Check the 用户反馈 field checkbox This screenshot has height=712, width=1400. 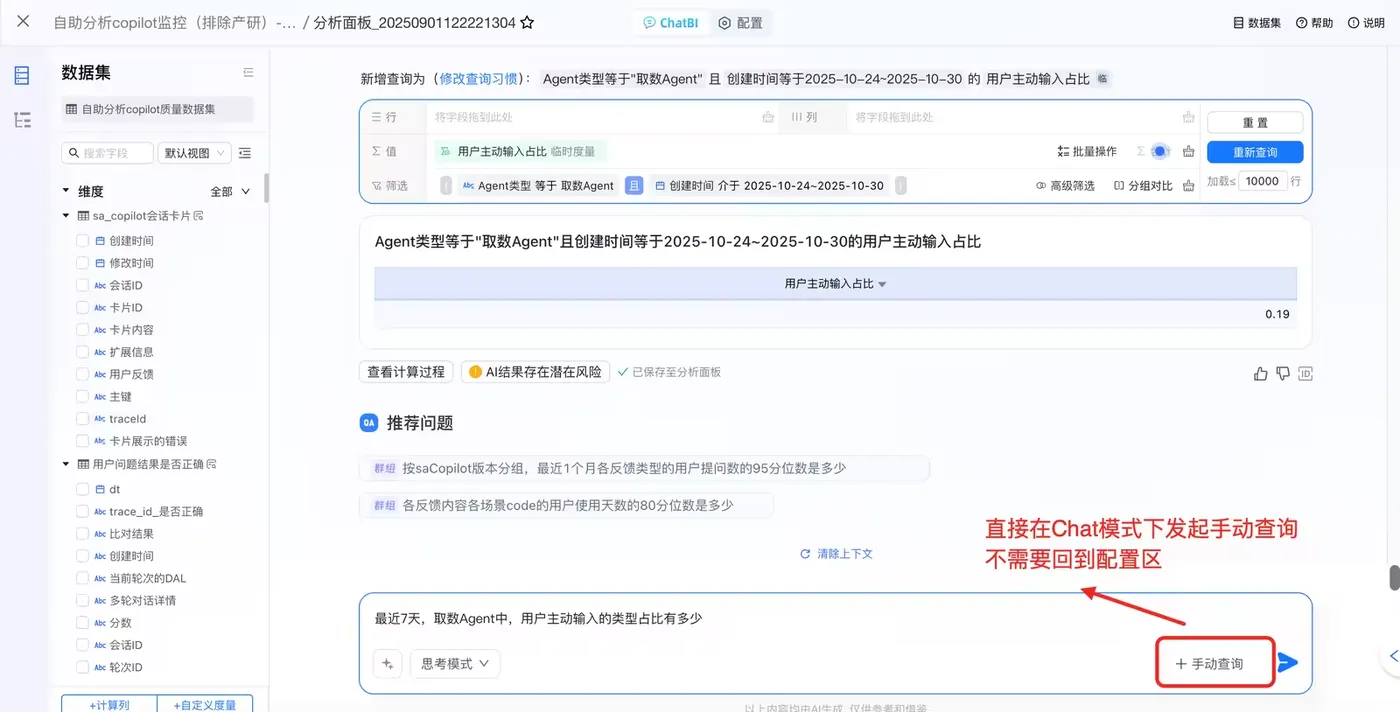(83, 375)
